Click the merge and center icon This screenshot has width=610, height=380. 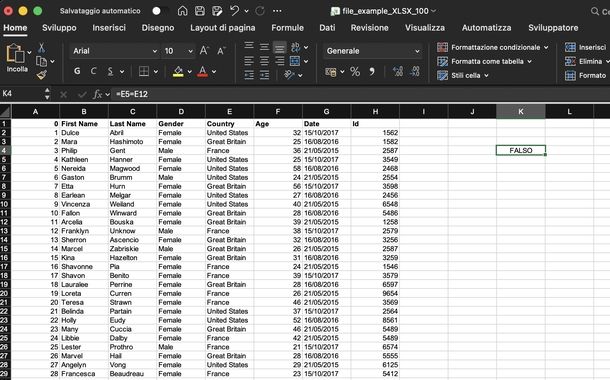click(x=295, y=61)
